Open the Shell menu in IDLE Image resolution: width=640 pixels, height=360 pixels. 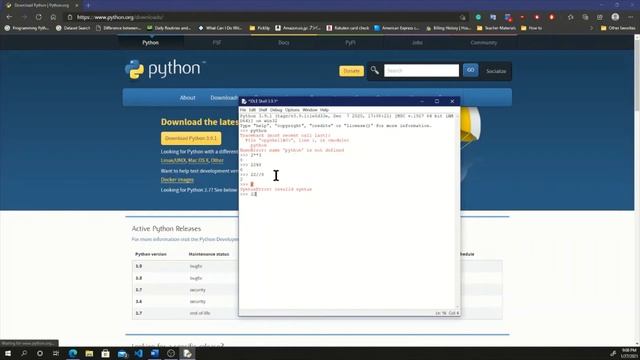(263, 110)
